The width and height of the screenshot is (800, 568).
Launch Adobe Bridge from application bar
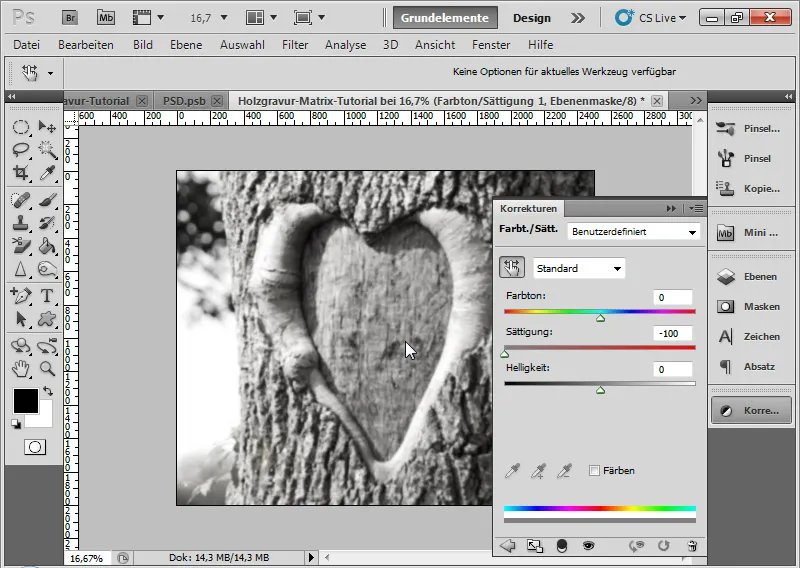point(70,18)
